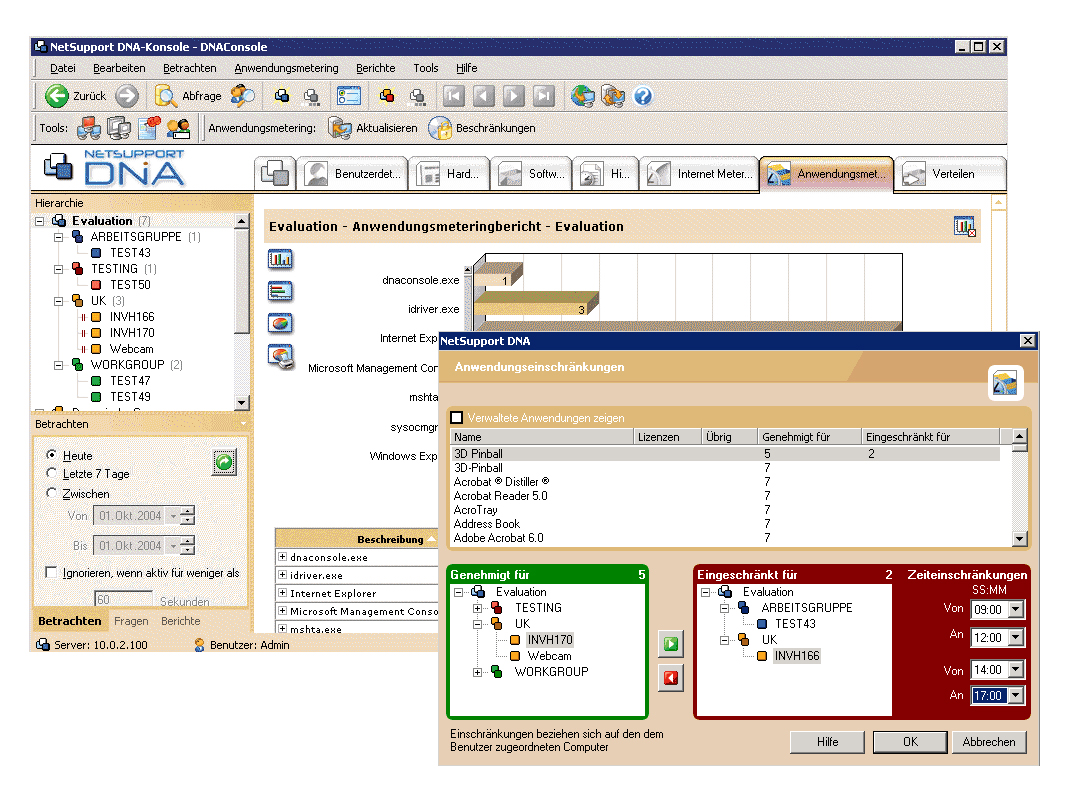The image size is (1083, 802).
Task: Switch to the bottom Berichte panel tab
Action: [180, 620]
